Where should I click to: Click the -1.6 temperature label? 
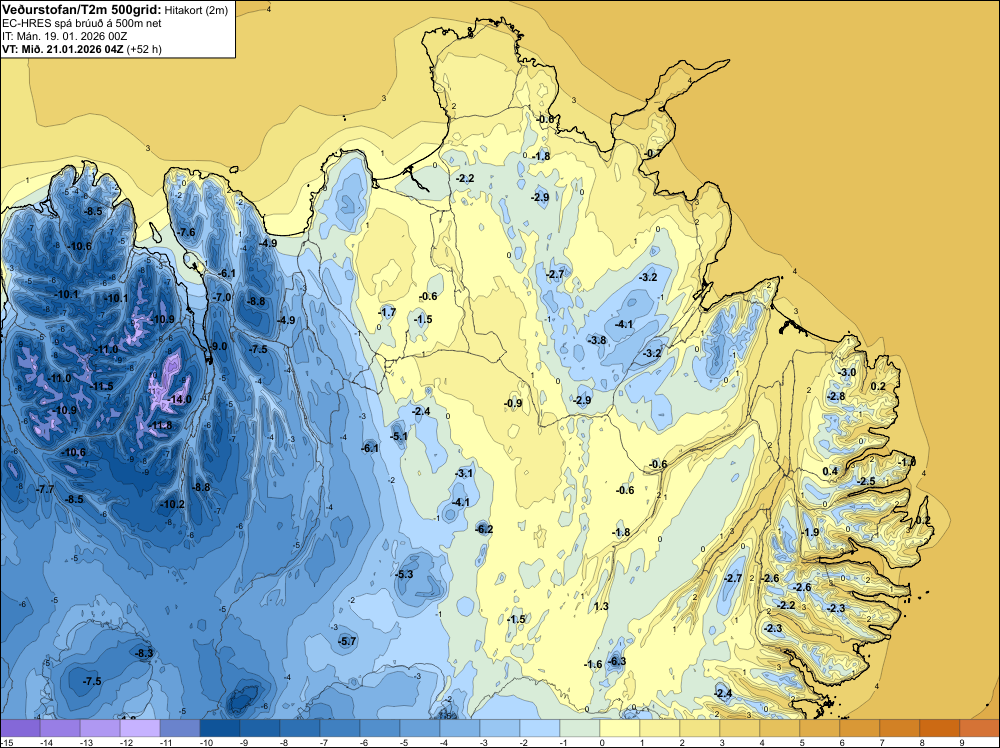[x=594, y=664]
